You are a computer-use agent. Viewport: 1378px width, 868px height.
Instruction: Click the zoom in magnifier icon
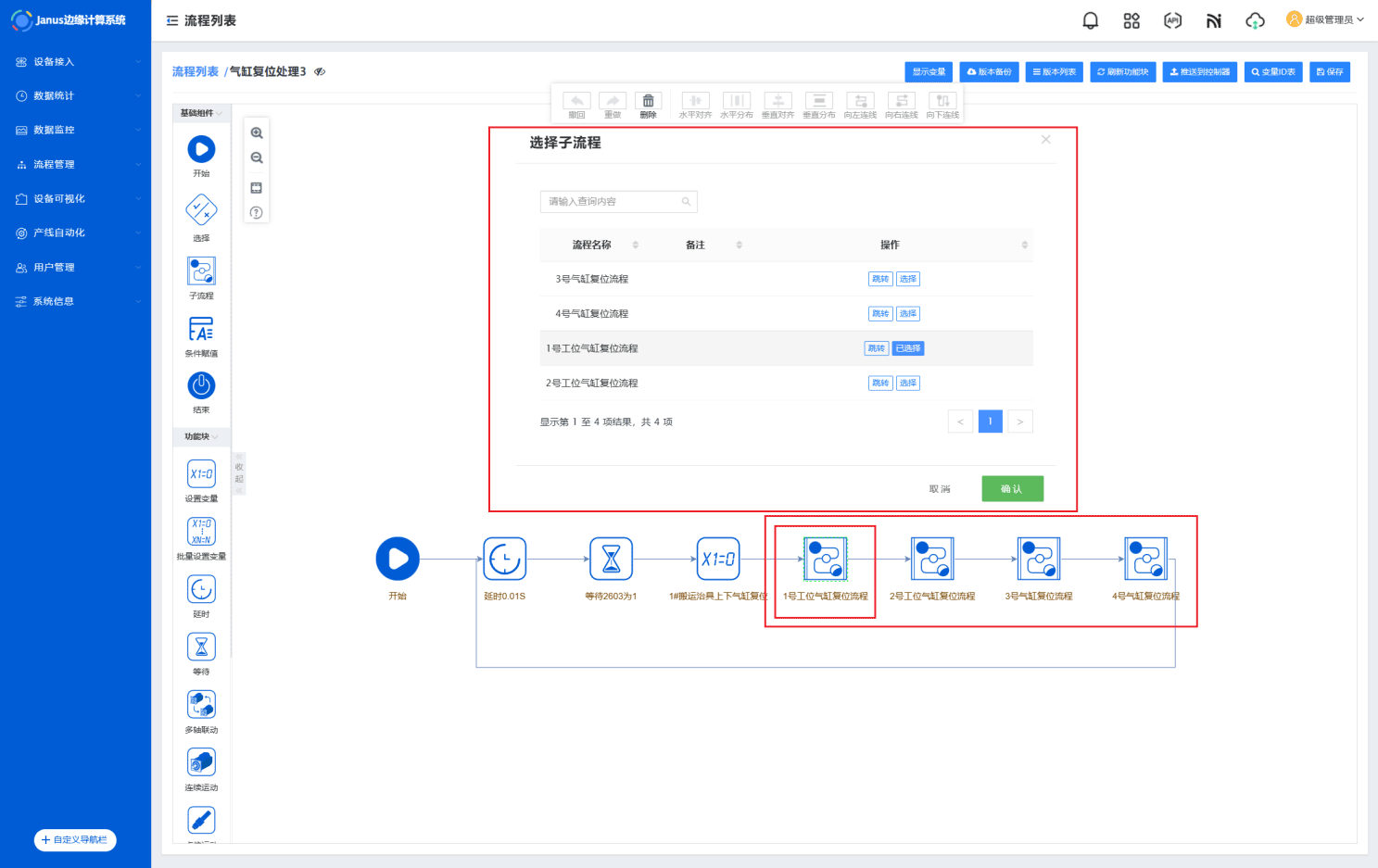coord(257,133)
